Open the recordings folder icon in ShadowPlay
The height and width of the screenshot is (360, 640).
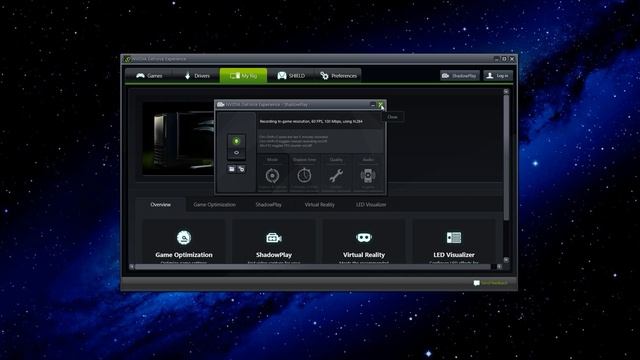tap(231, 169)
